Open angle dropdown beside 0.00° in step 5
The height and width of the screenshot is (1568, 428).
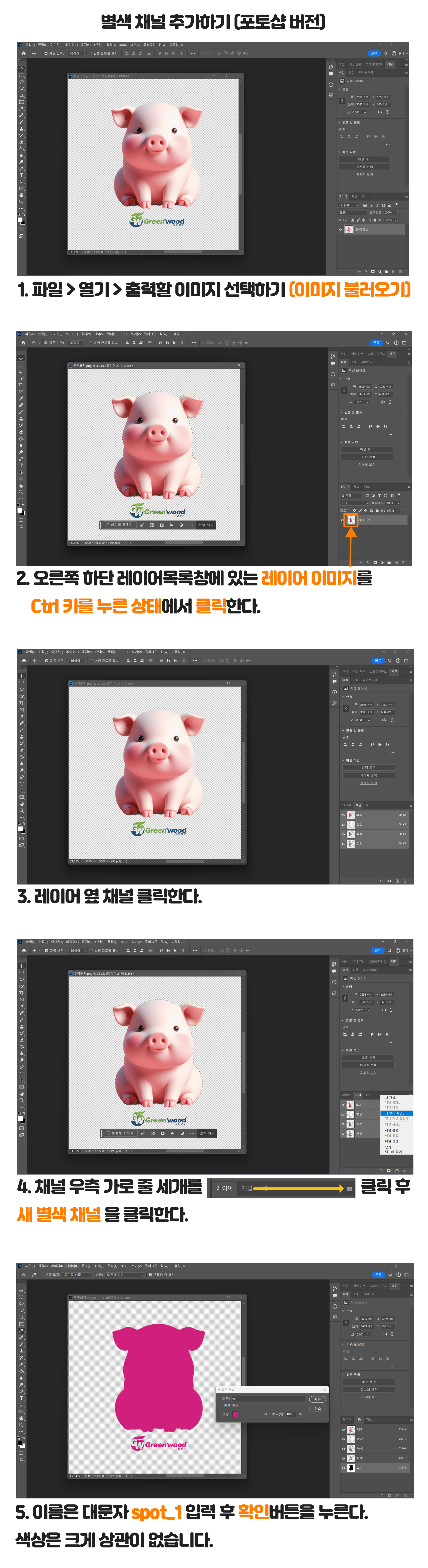coord(370,1334)
